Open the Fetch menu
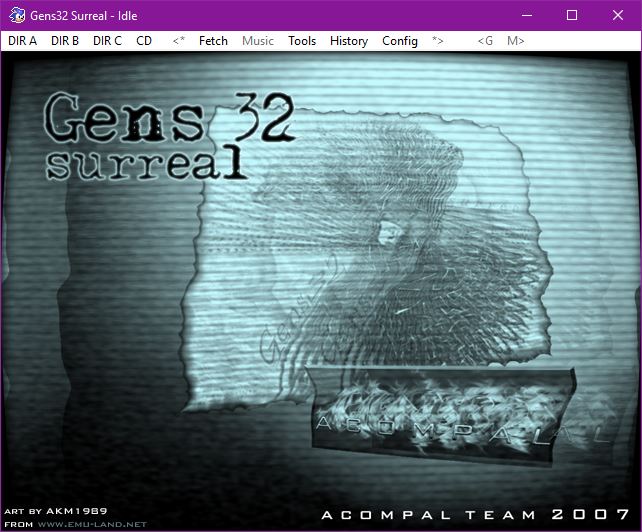 click(213, 41)
